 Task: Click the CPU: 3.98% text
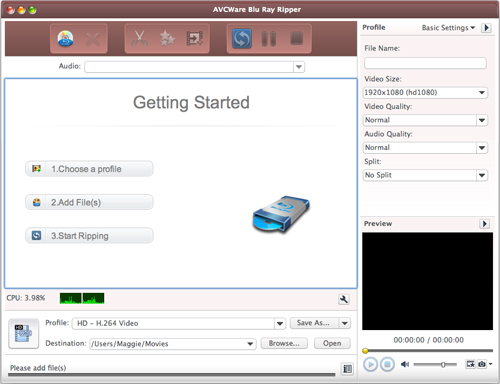(26, 298)
